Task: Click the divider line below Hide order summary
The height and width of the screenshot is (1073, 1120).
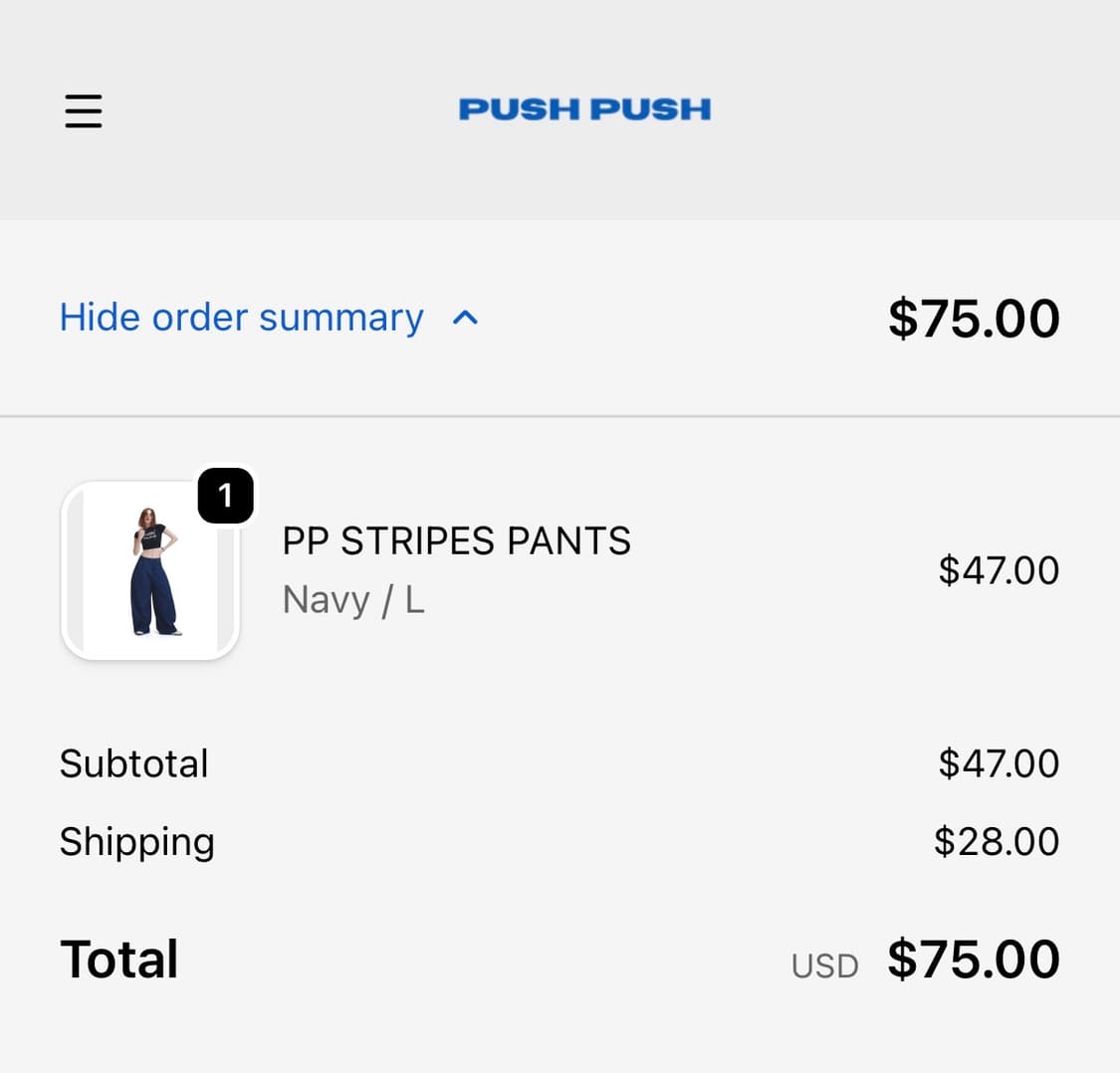Action: pos(560,416)
